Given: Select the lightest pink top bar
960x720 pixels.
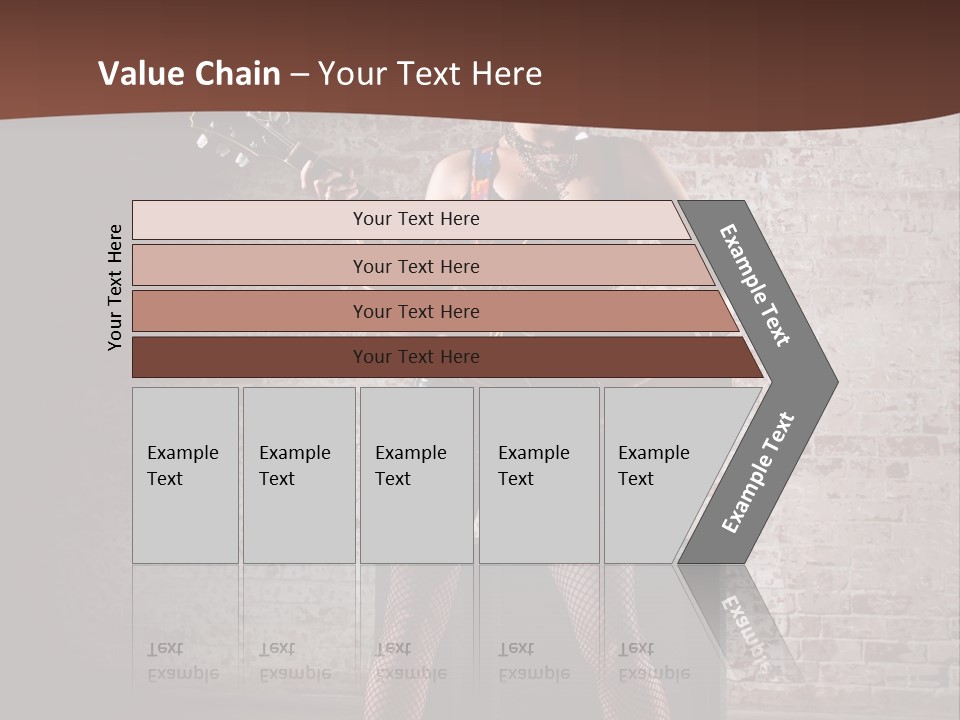Looking at the screenshot, I should pyautogui.click(x=415, y=219).
